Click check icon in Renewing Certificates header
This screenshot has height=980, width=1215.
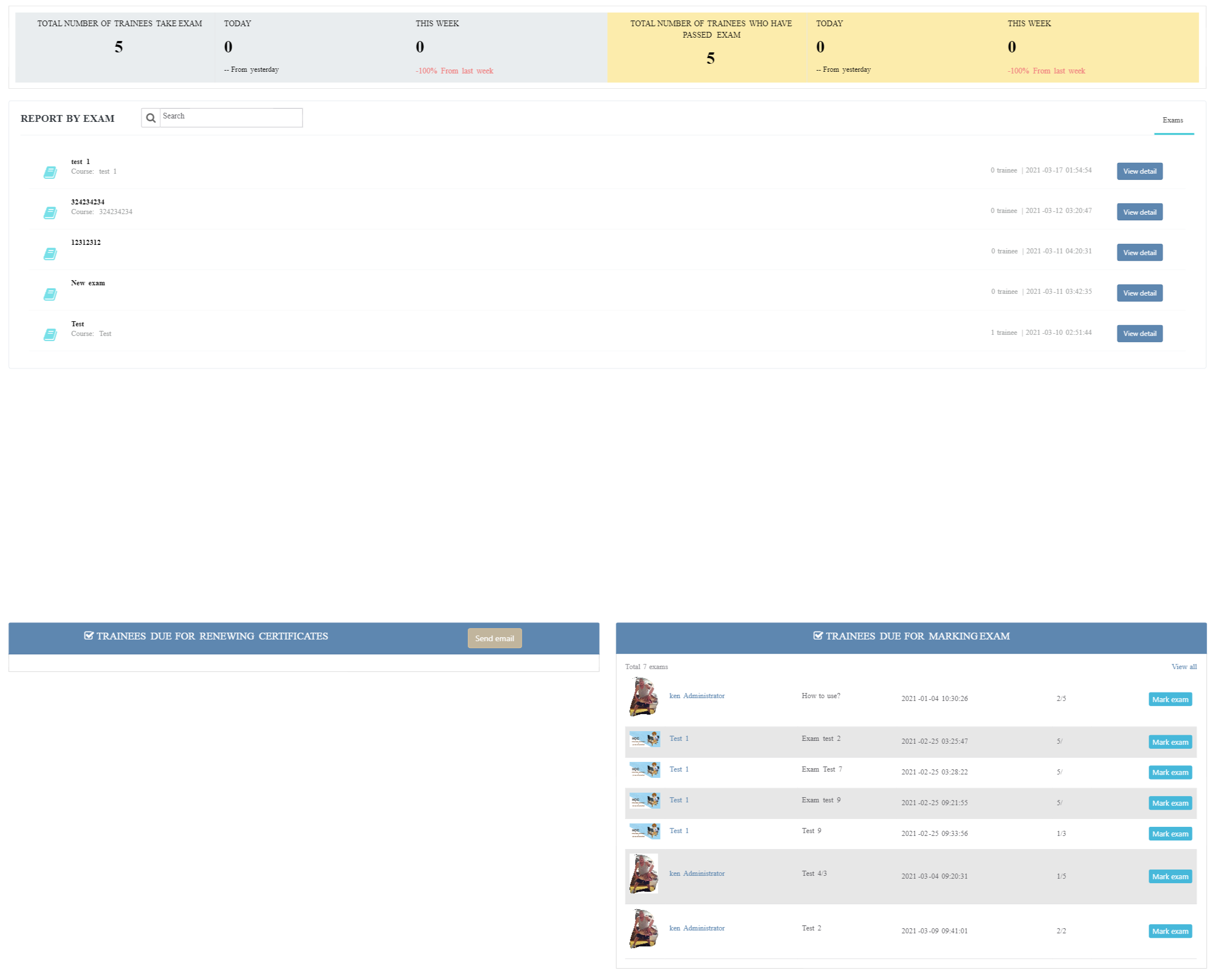point(89,635)
